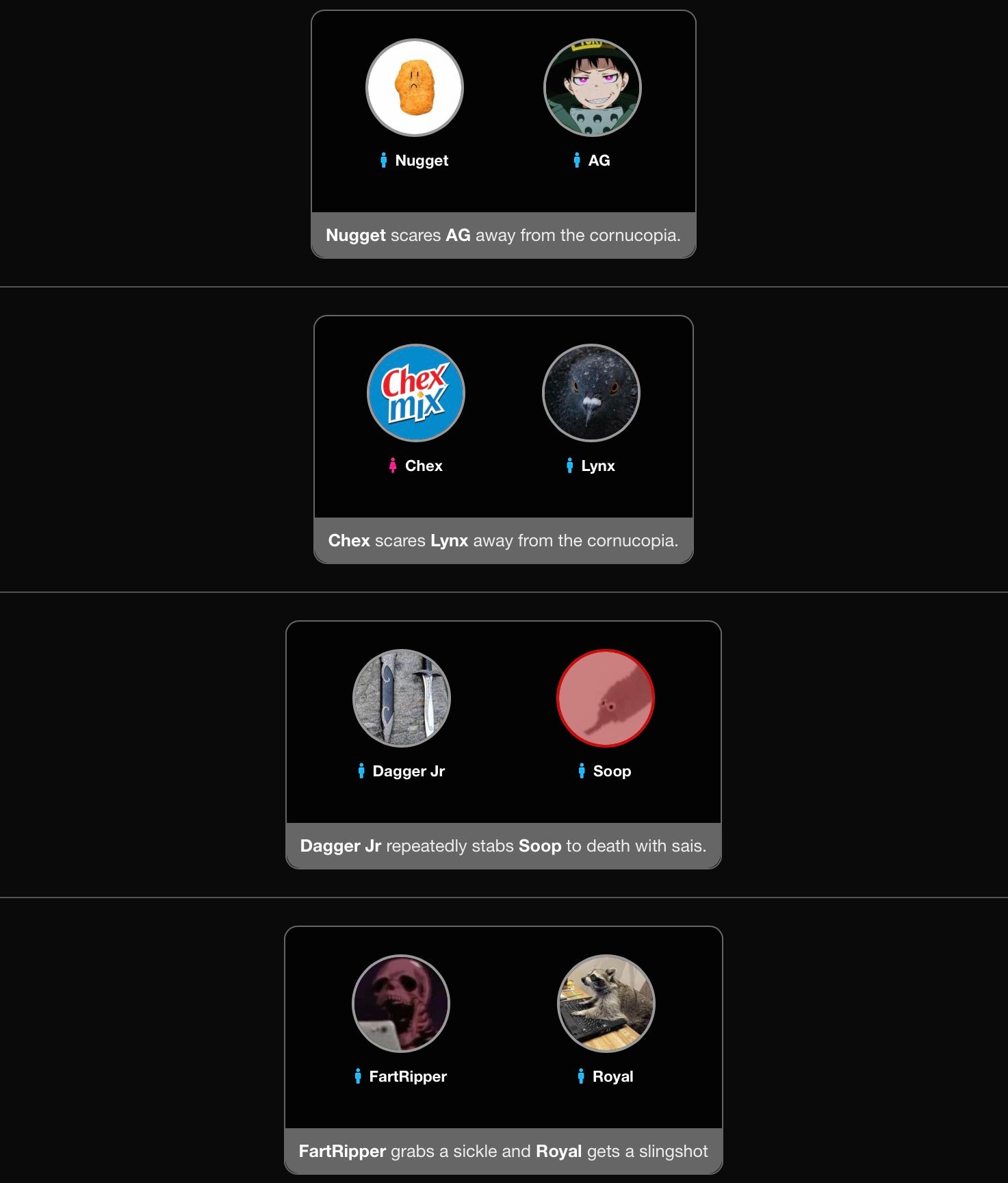
Task: Click the male icon beside Nugget
Action: (x=384, y=160)
